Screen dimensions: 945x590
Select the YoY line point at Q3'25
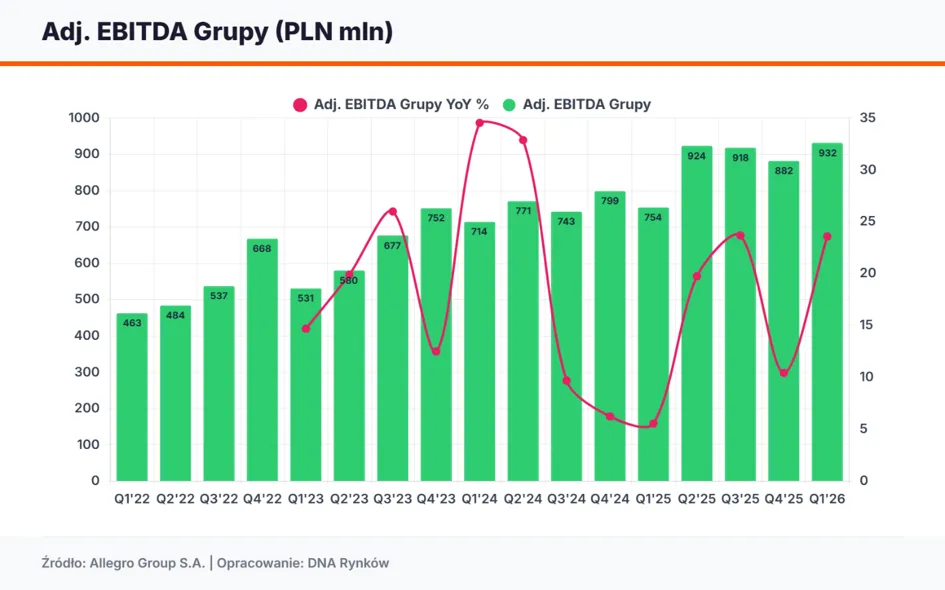tap(741, 236)
